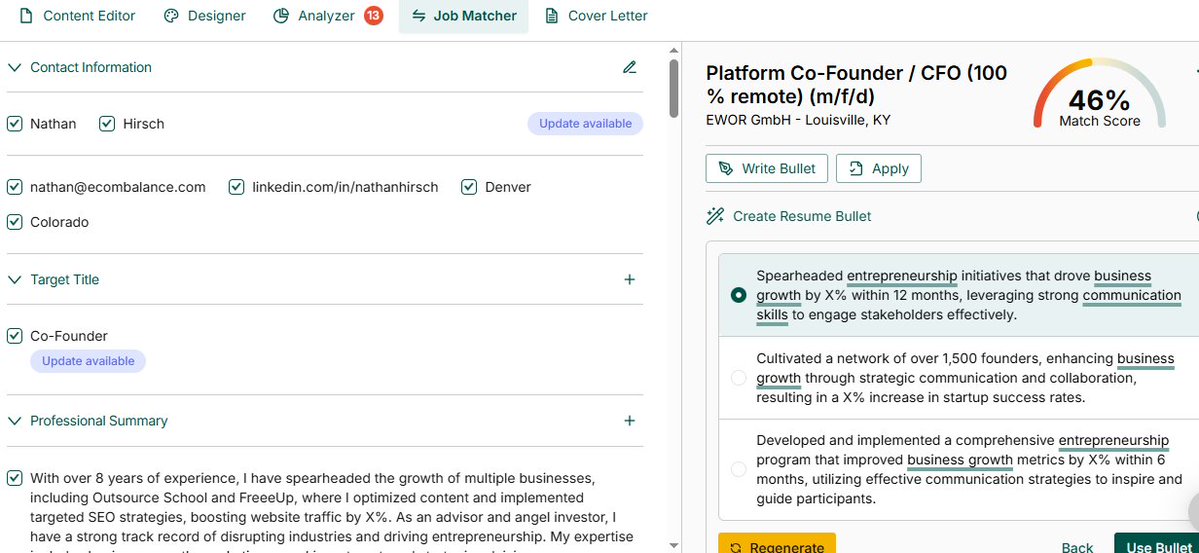The height and width of the screenshot is (553, 1199).
Task: Uncheck the Colorado checkbox
Action: point(15,223)
